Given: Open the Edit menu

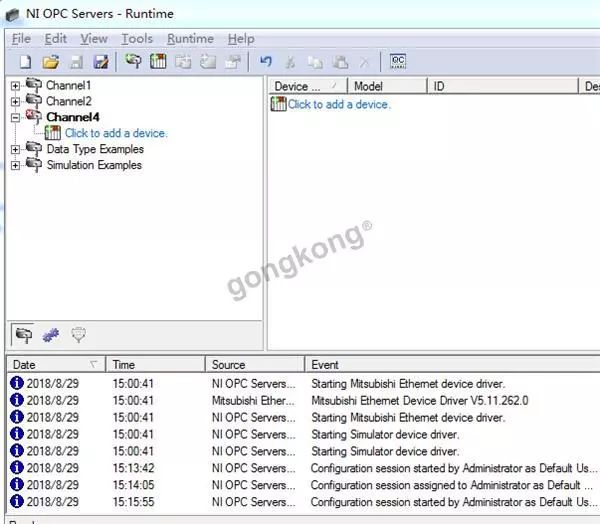Looking at the screenshot, I should (x=55, y=39).
